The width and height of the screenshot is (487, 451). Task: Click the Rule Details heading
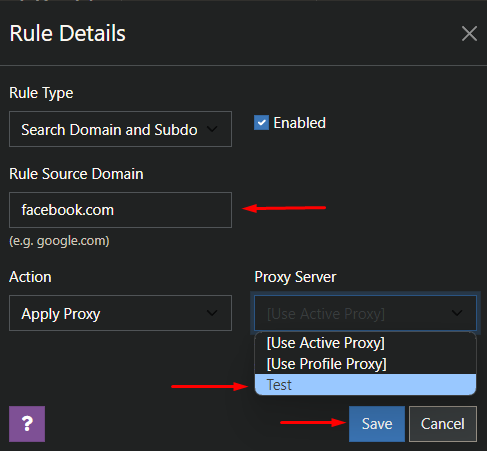[68, 33]
